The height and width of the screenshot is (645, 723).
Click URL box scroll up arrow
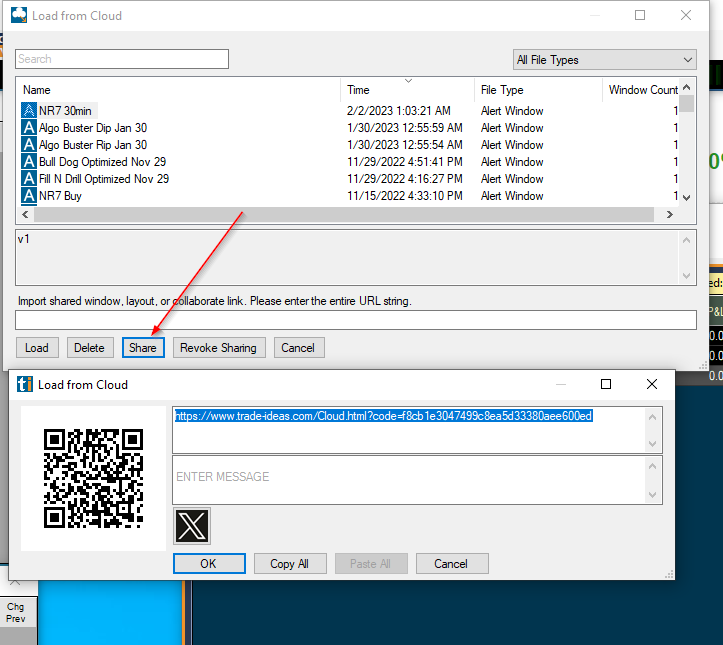(652, 417)
